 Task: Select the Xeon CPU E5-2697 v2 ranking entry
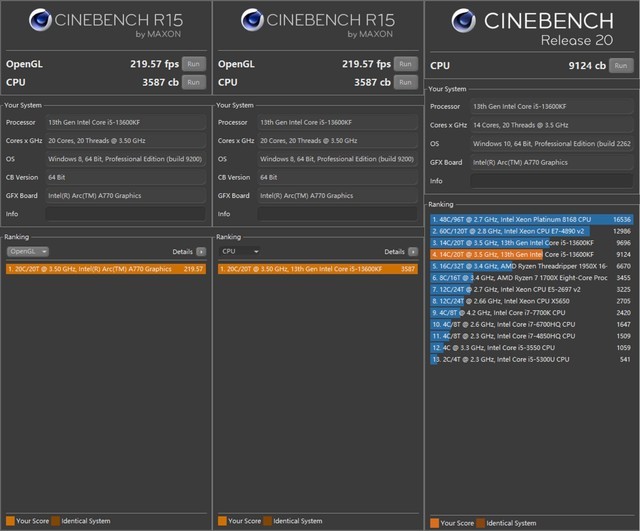point(531,289)
